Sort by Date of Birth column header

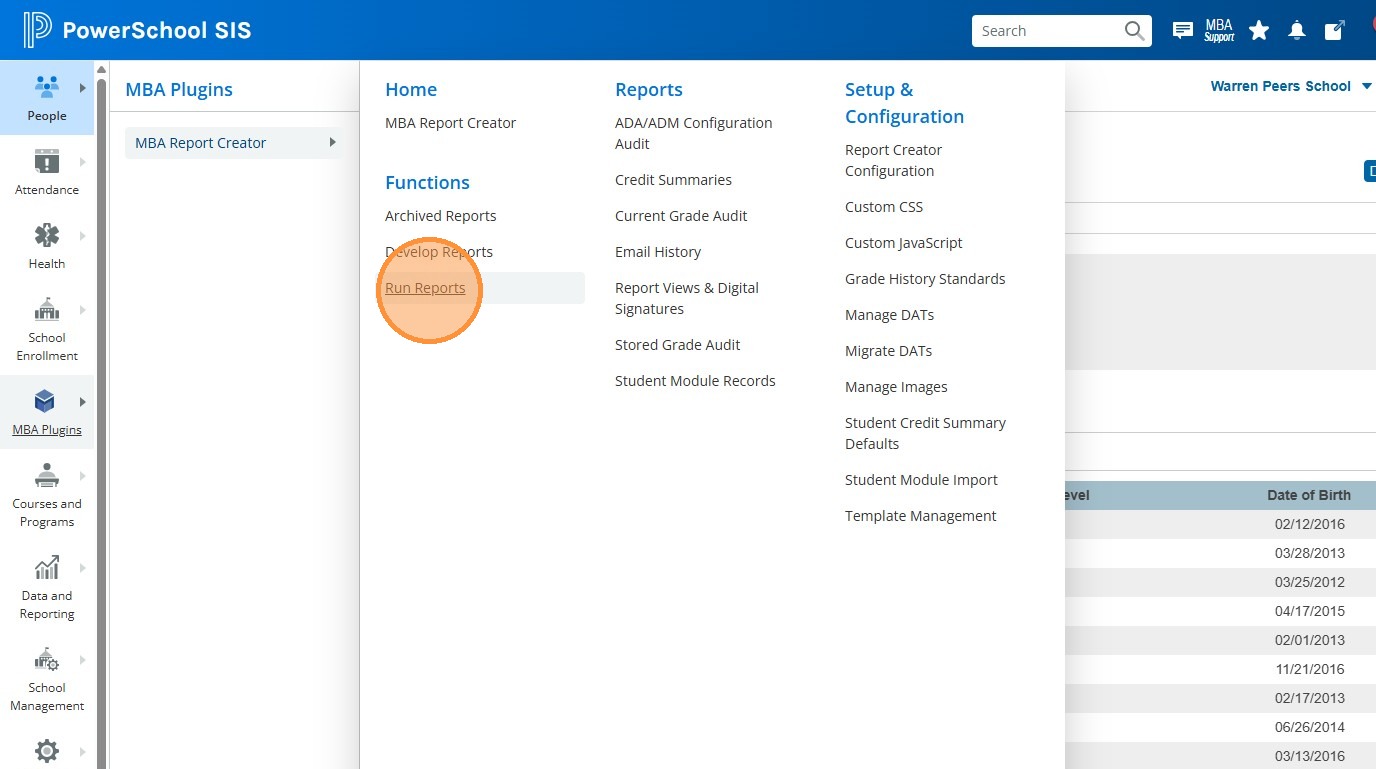[x=1308, y=495]
